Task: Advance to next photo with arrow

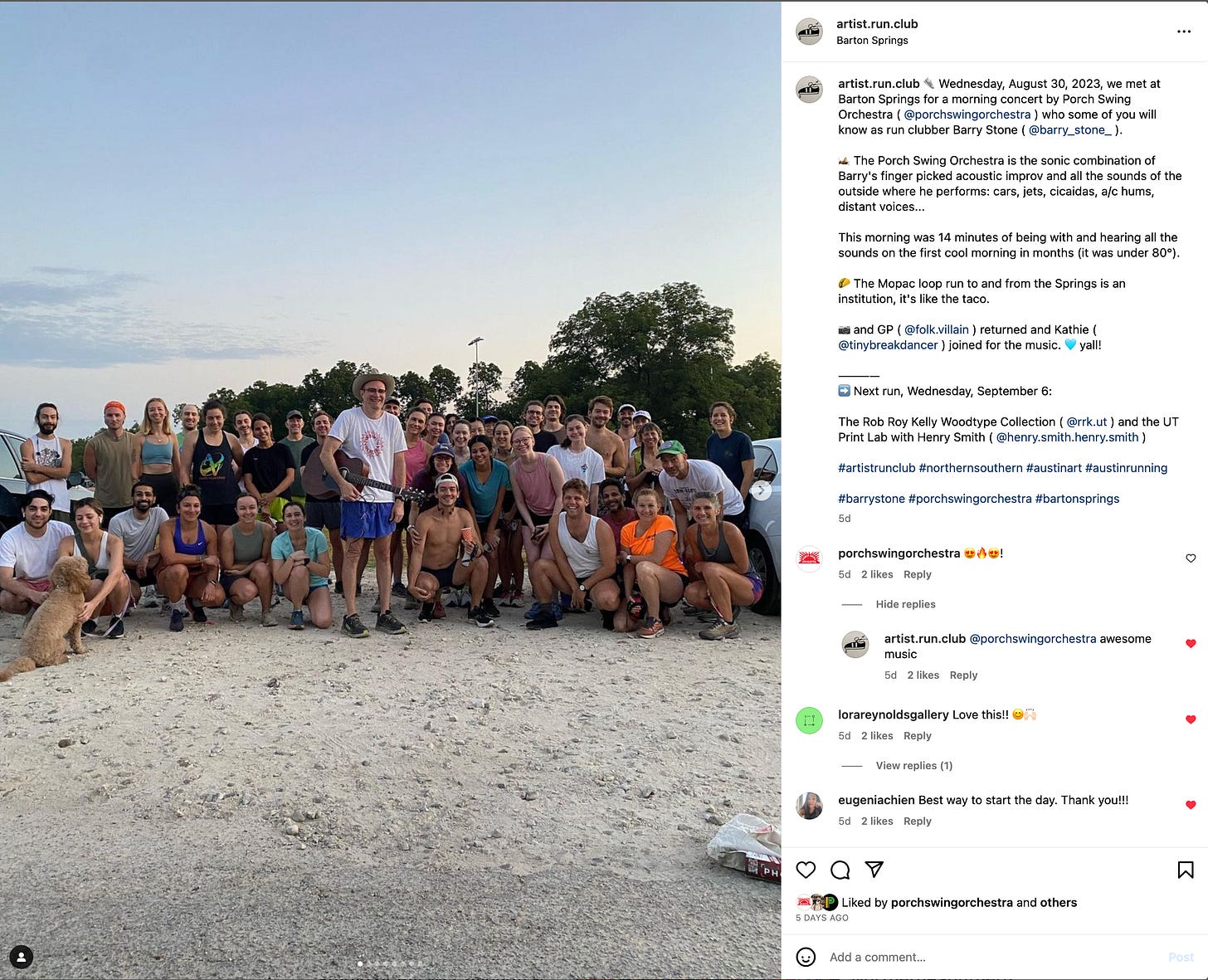Action: [x=761, y=490]
